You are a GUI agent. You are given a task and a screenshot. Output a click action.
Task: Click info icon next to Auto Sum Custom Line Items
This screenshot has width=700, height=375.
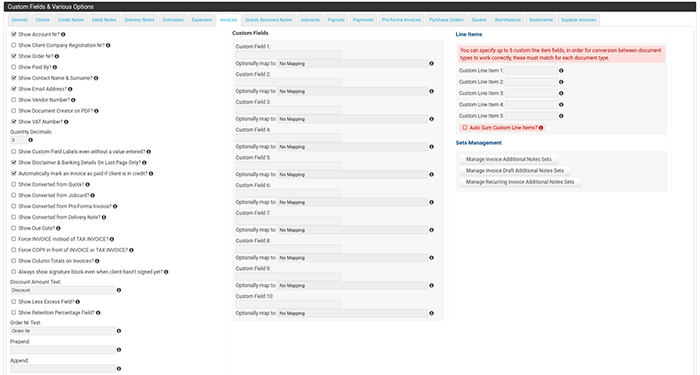541,128
